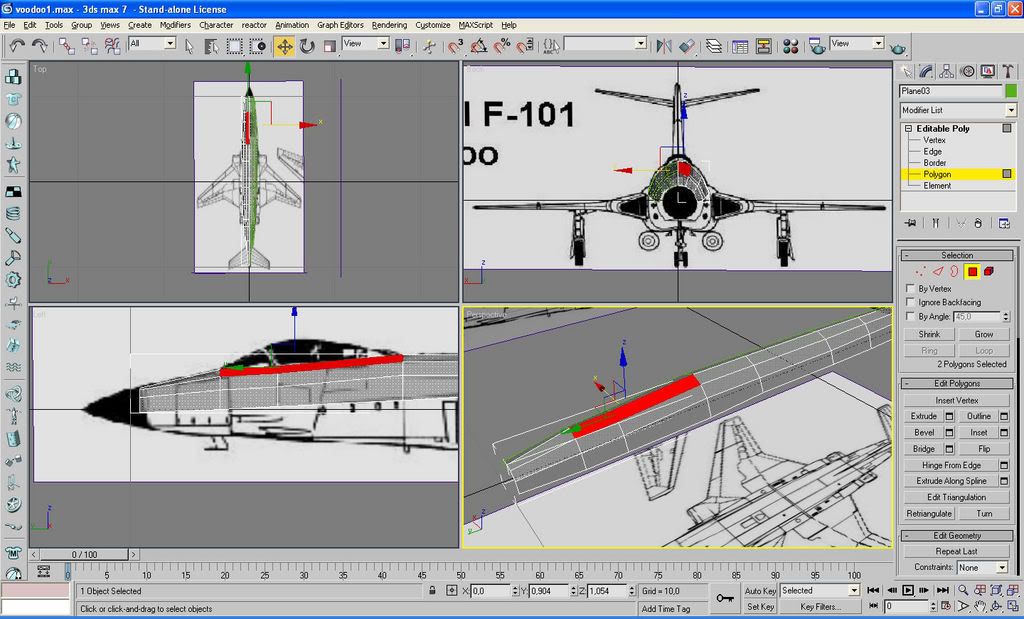Activate the Select and Rotate tool
Viewport: 1024px width, 619px height.
click(x=307, y=46)
